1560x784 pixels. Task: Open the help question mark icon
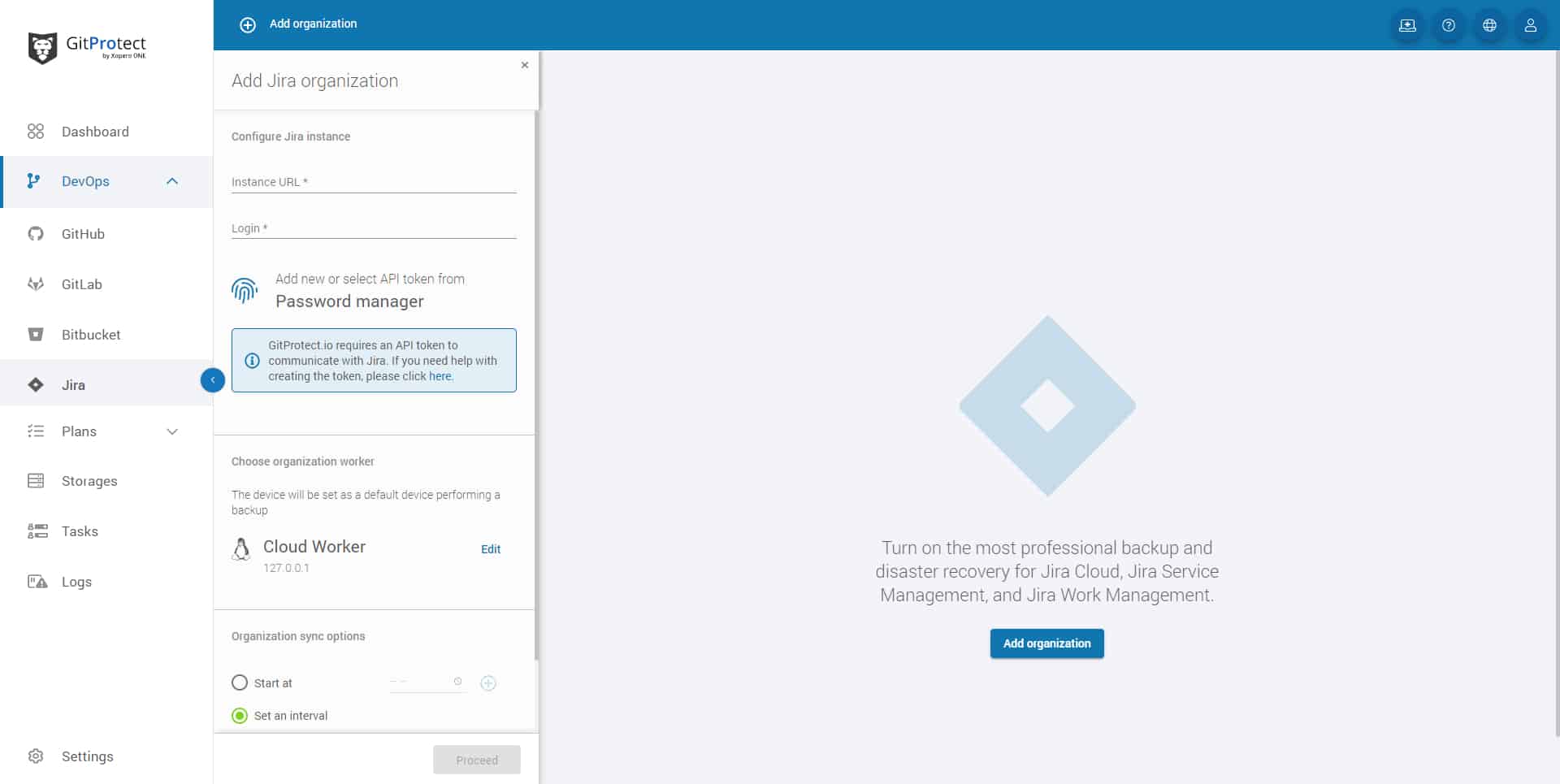click(1448, 25)
